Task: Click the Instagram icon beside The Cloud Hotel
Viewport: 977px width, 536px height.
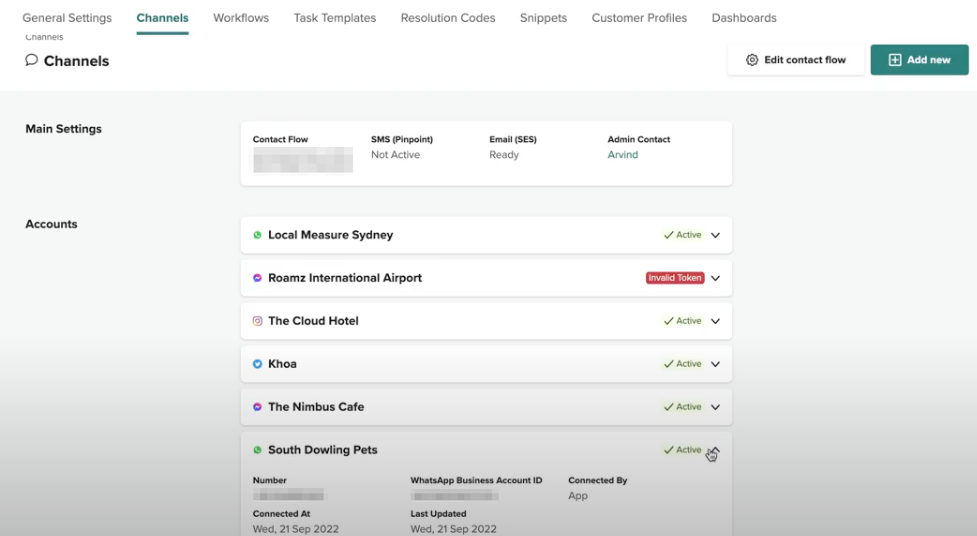Action: point(257,321)
